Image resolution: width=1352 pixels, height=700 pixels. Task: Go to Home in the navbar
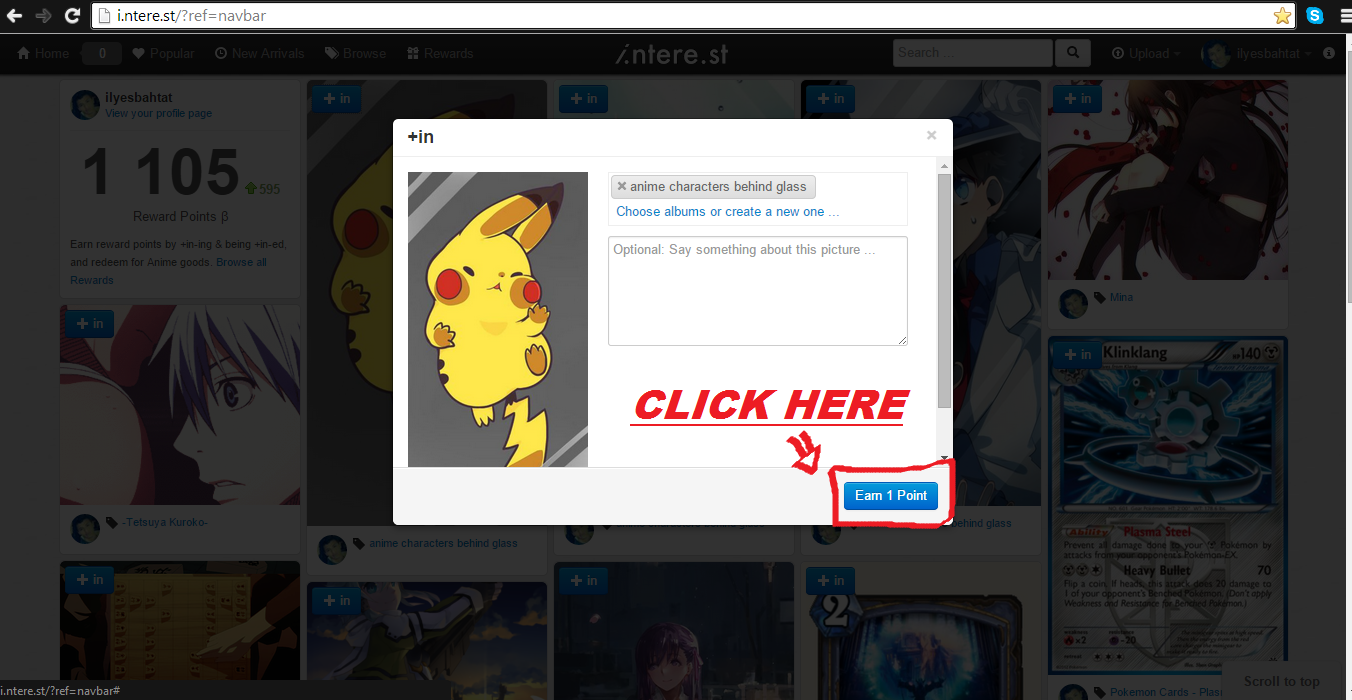point(43,53)
